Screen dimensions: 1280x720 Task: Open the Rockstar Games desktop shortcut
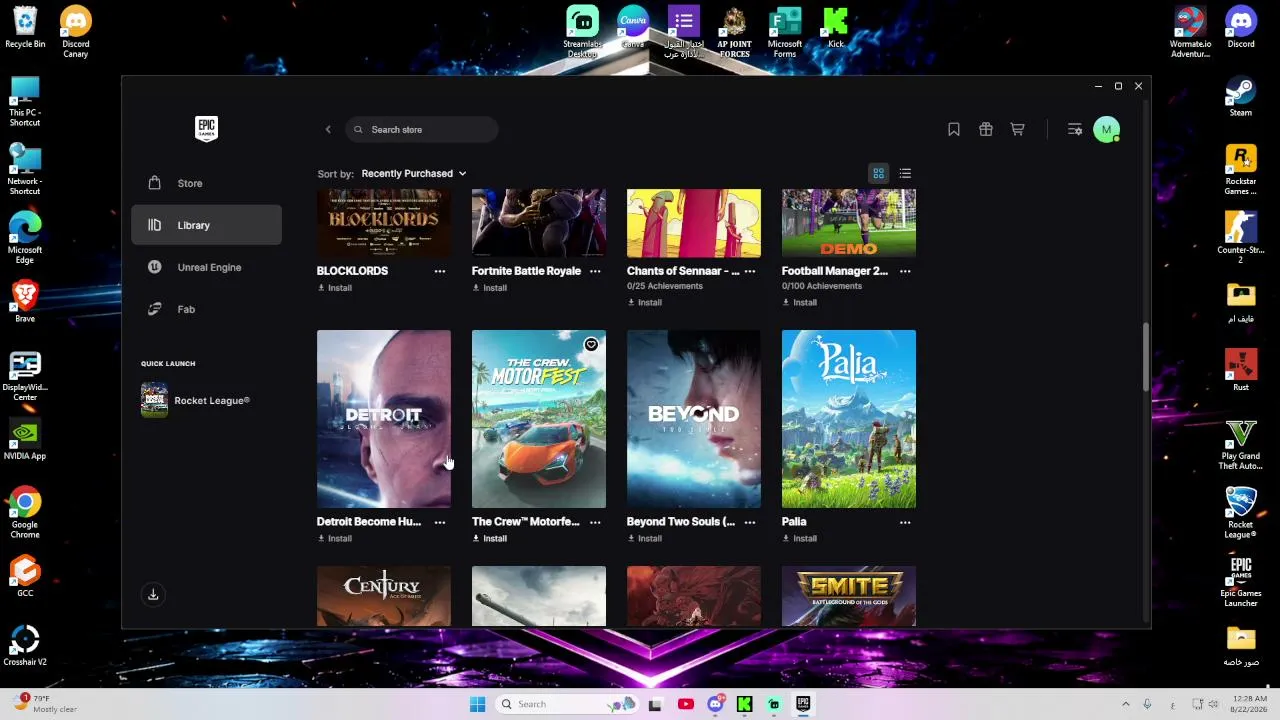tap(1241, 170)
